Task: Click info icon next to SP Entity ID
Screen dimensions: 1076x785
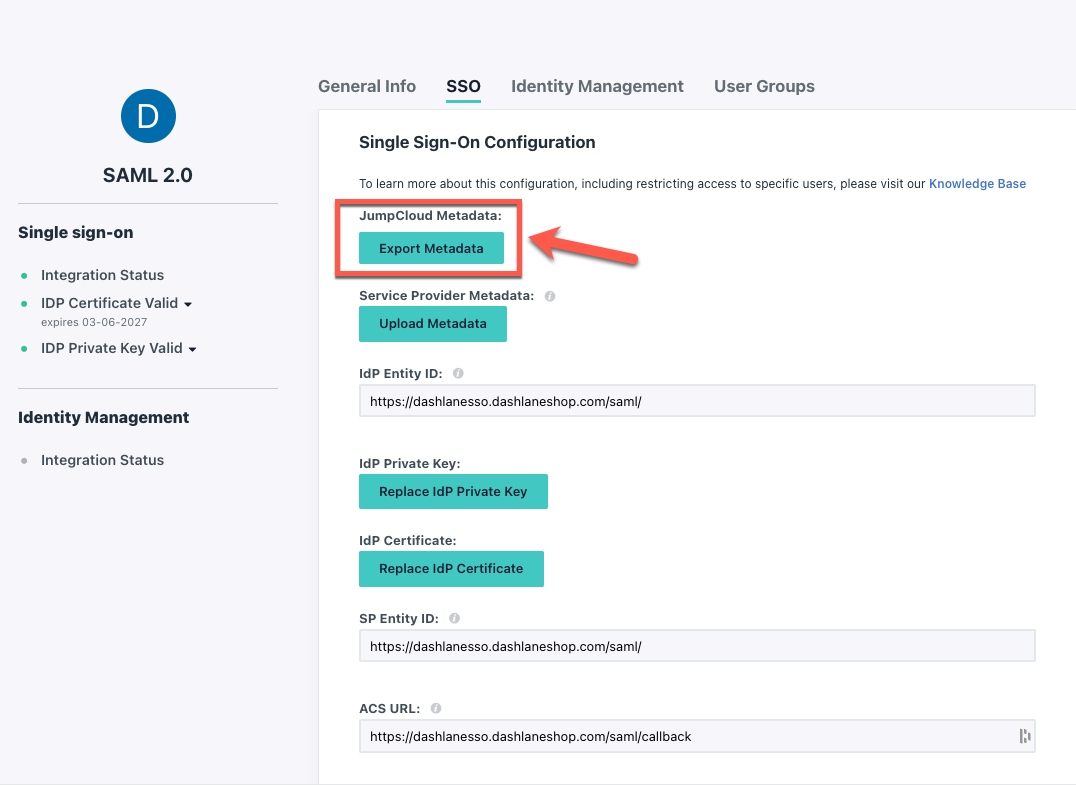Action: 454,618
